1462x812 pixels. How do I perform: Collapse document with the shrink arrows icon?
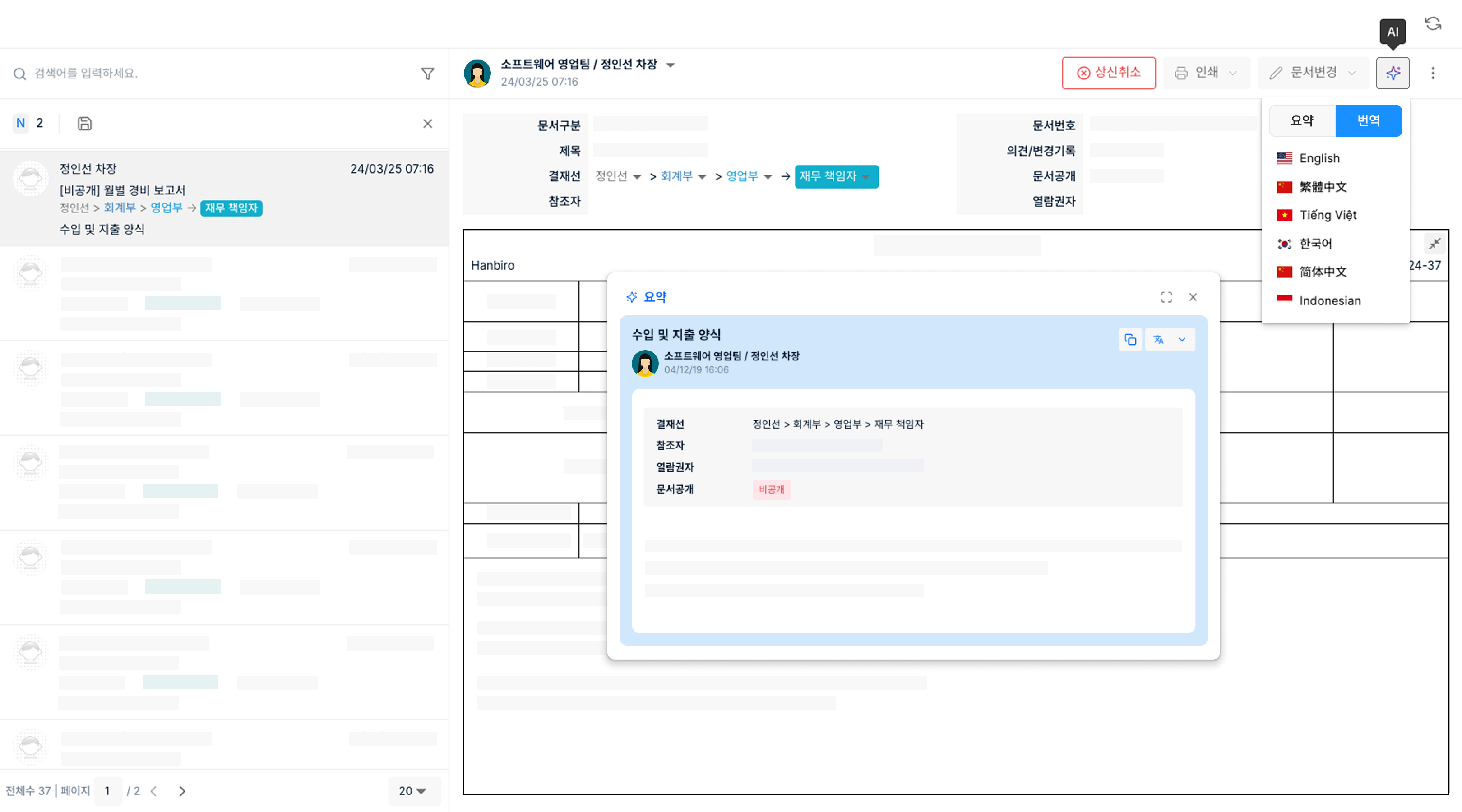click(x=1434, y=244)
